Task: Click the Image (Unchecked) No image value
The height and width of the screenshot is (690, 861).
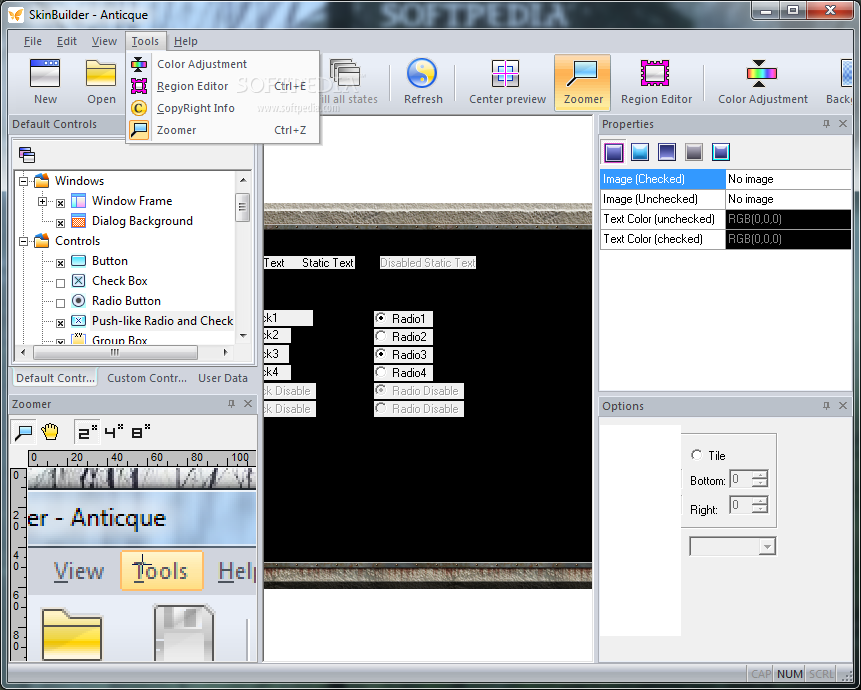Action: click(x=789, y=199)
